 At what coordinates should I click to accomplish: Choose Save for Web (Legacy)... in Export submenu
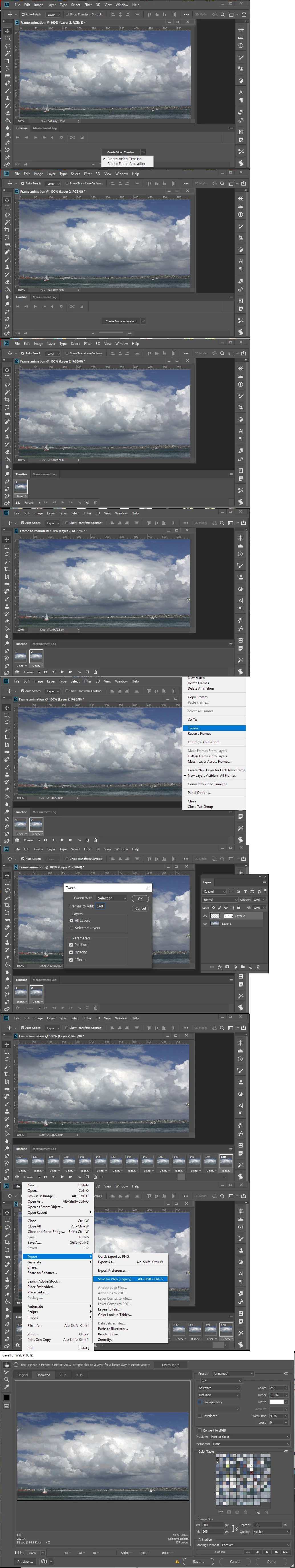[131, 1279]
